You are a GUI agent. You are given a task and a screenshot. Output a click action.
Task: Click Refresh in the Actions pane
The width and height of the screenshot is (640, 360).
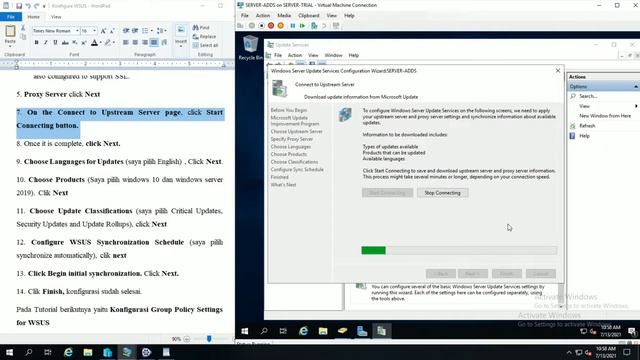(x=587, y=126)
